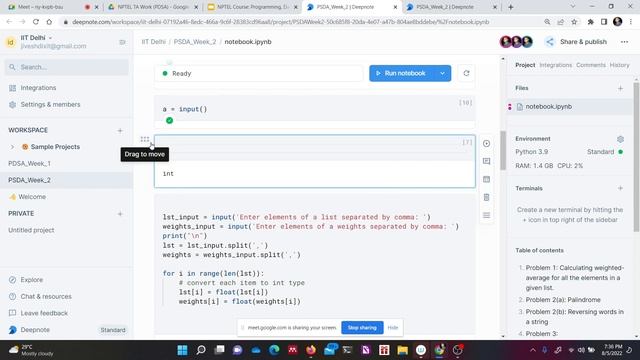Open Untitled project
The image size is (640, 360).
click(31, 230)
